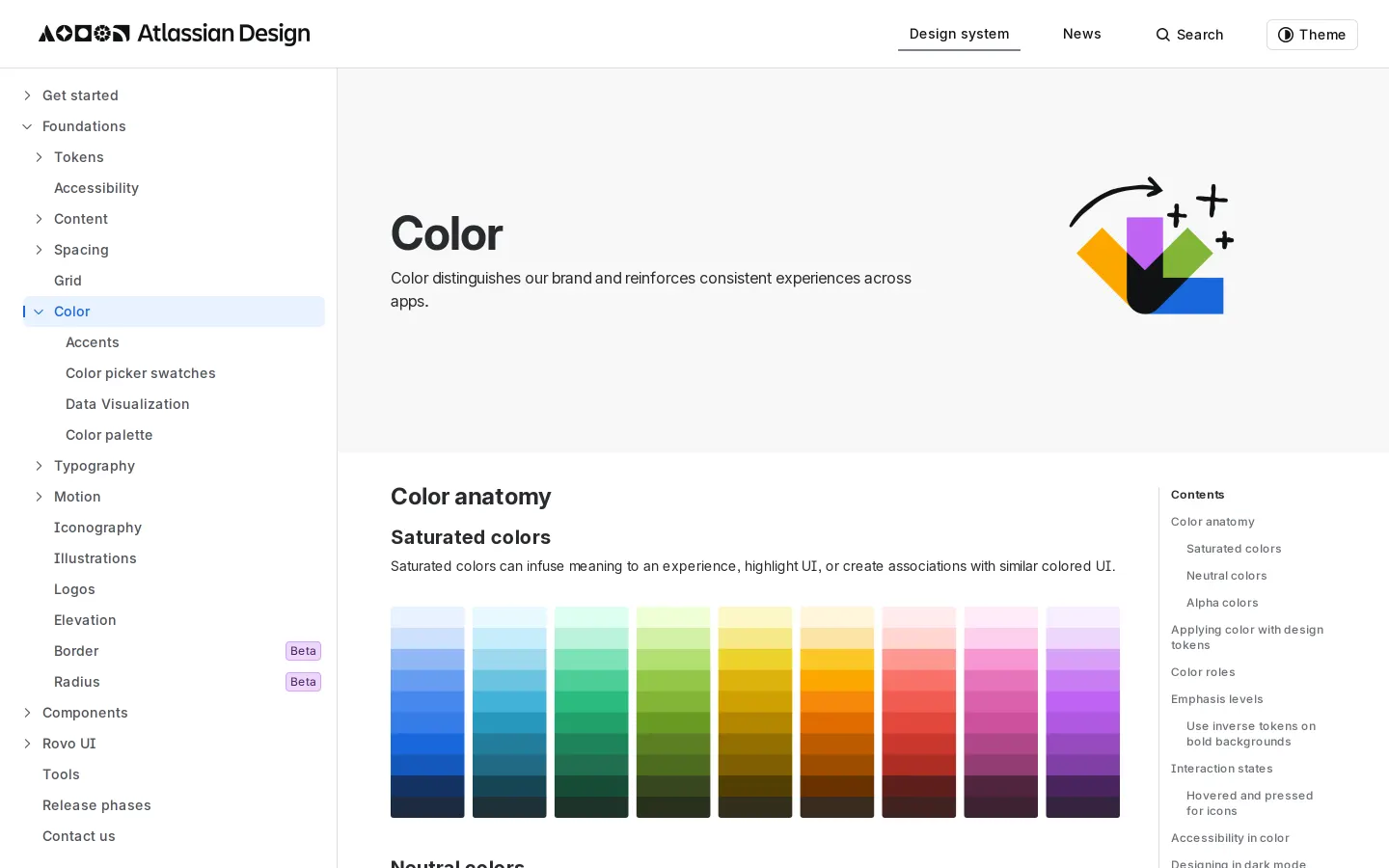Expand the Typography chevron

coord(39,466)
